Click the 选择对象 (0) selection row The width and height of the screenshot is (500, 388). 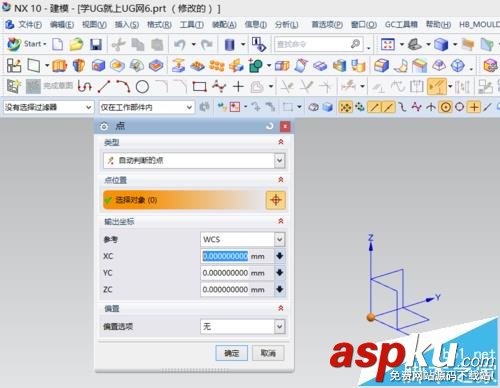184,200
